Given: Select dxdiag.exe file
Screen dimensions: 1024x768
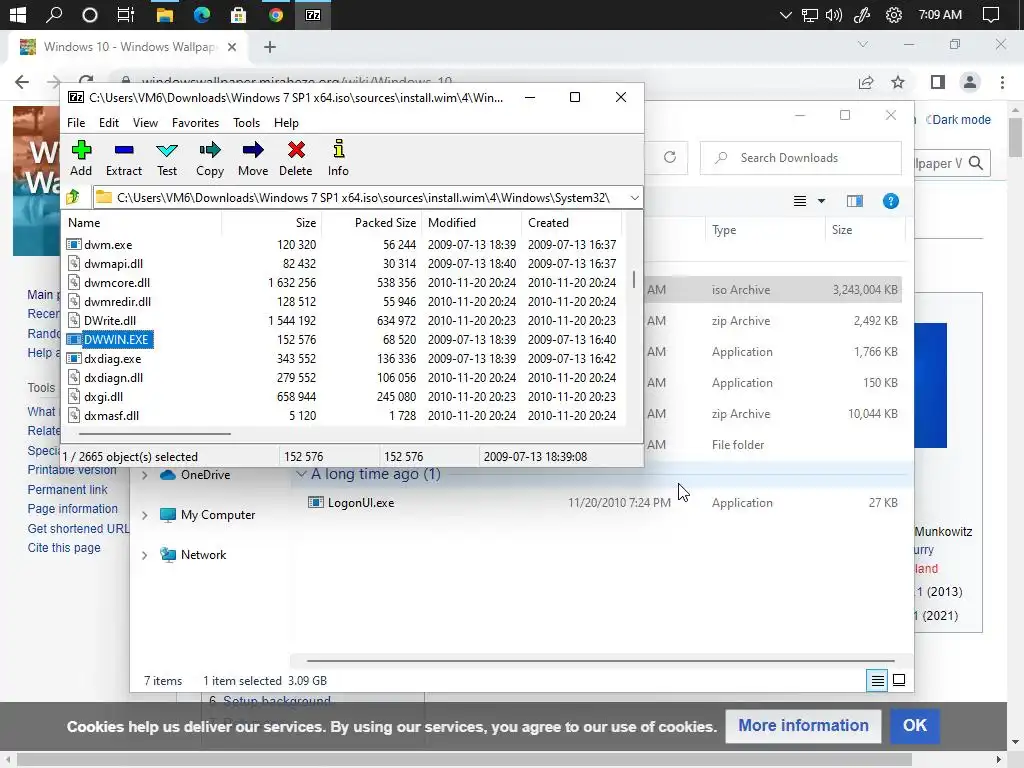Looking at the screenshot, I should [x=112, y=359].
